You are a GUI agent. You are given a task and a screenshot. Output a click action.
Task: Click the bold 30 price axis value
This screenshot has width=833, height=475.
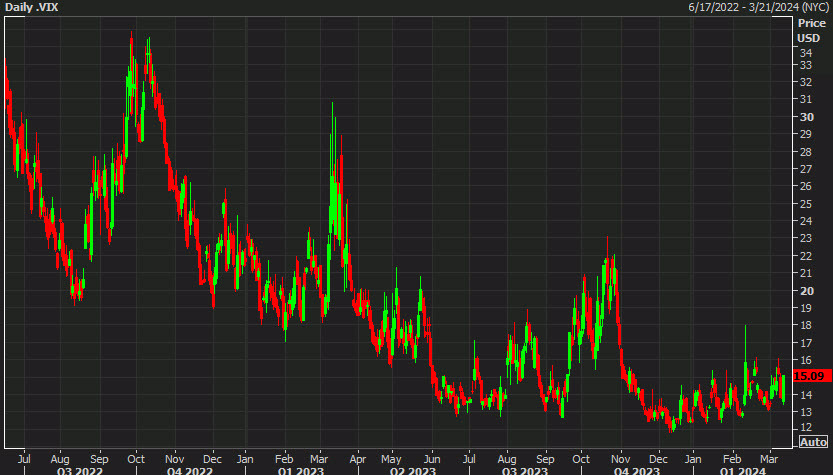[806, 117]
